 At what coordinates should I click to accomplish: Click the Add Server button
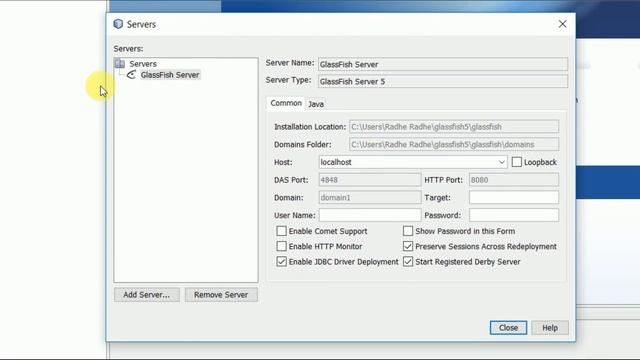click(147, 295)
